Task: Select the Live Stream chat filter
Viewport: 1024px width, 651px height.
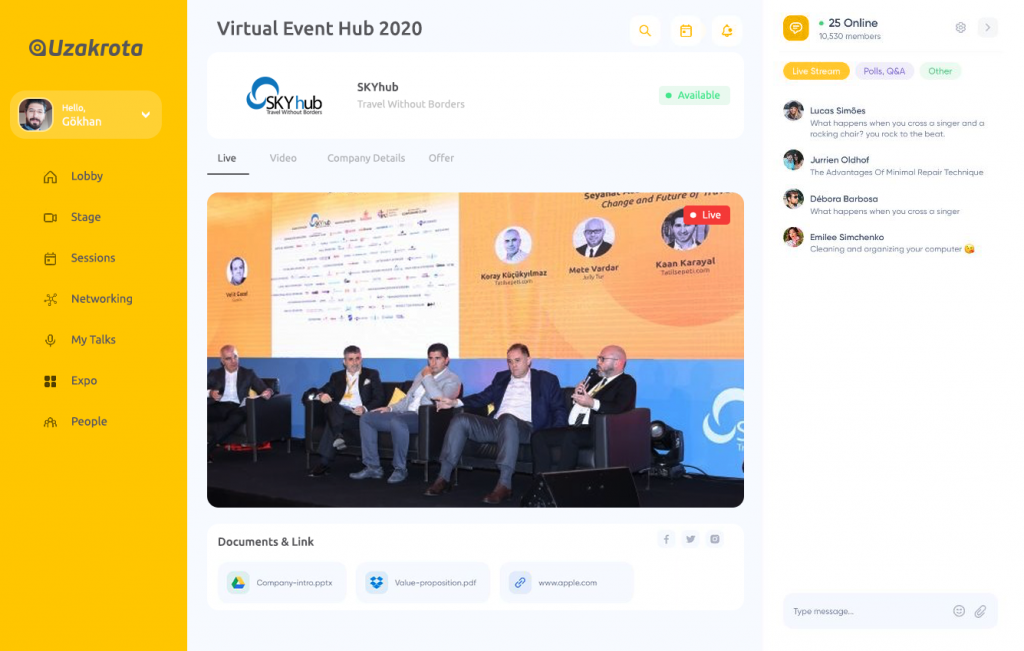Action: click(816, 71)
